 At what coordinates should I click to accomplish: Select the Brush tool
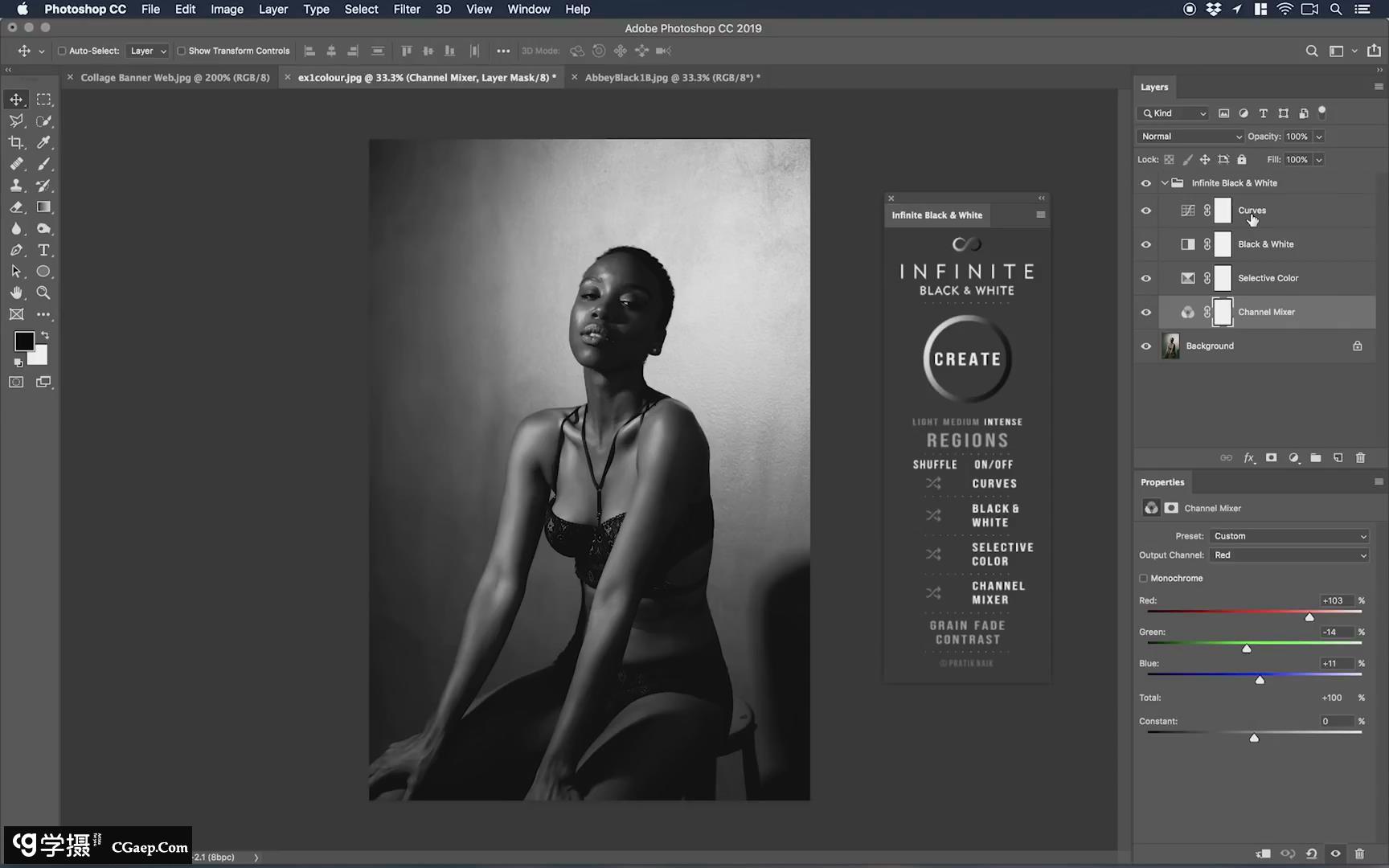[44, 164]
